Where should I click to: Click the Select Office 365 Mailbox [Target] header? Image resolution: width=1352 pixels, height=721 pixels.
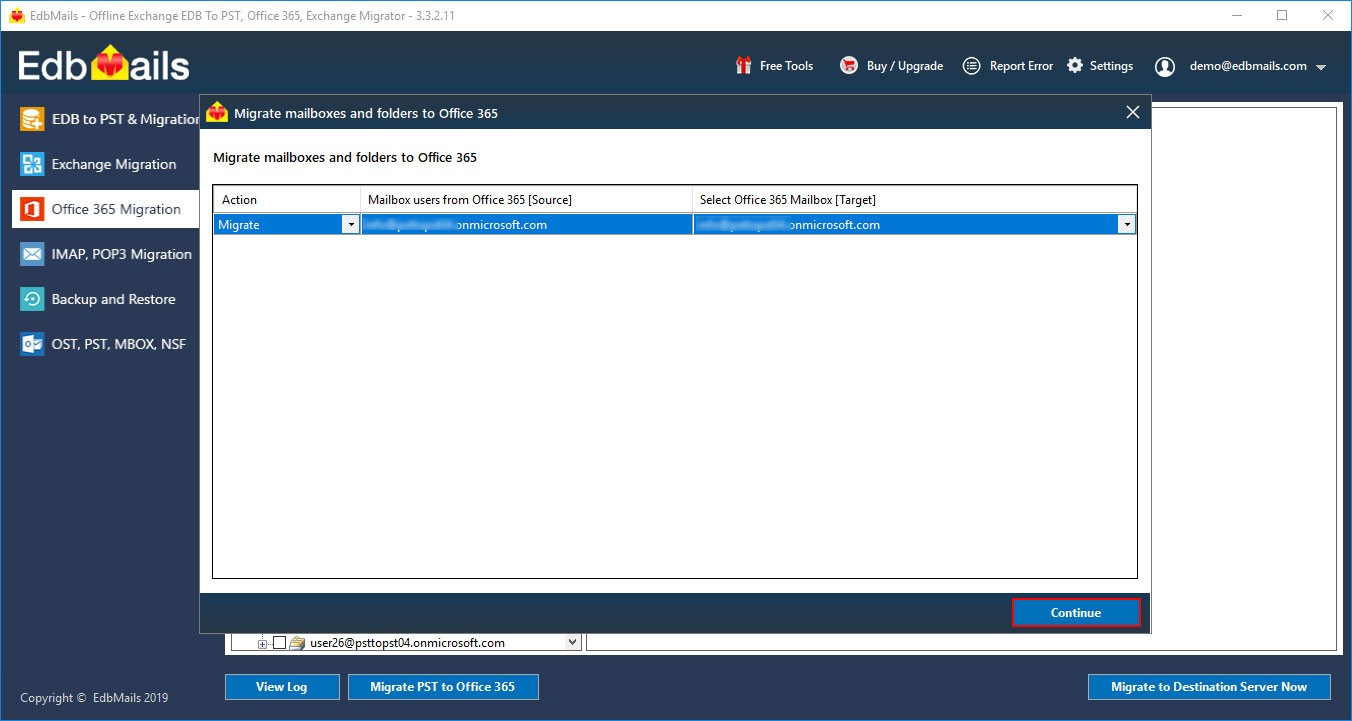pos(914,200)
